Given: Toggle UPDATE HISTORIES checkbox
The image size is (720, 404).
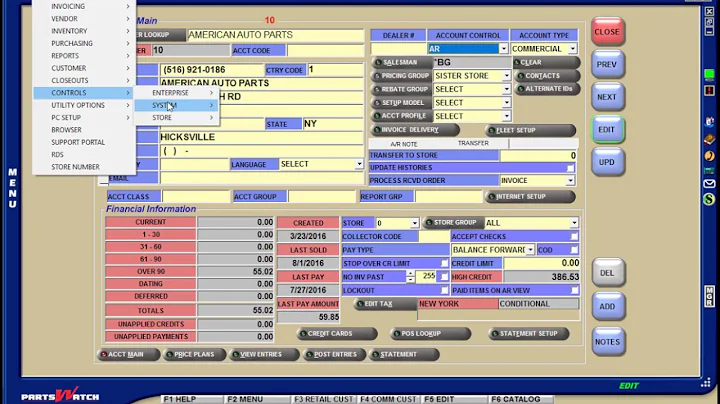Looking at the screenshot, I should (570, 168).
